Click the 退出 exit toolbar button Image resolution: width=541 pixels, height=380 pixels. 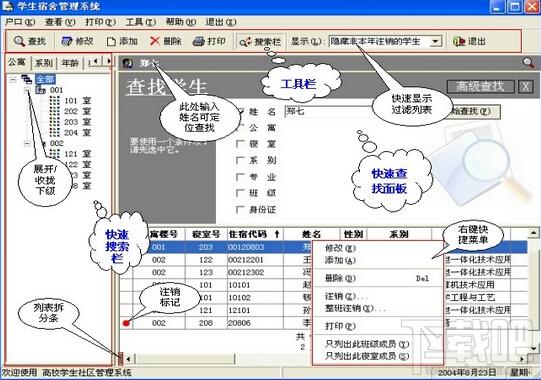coord(469,41)
